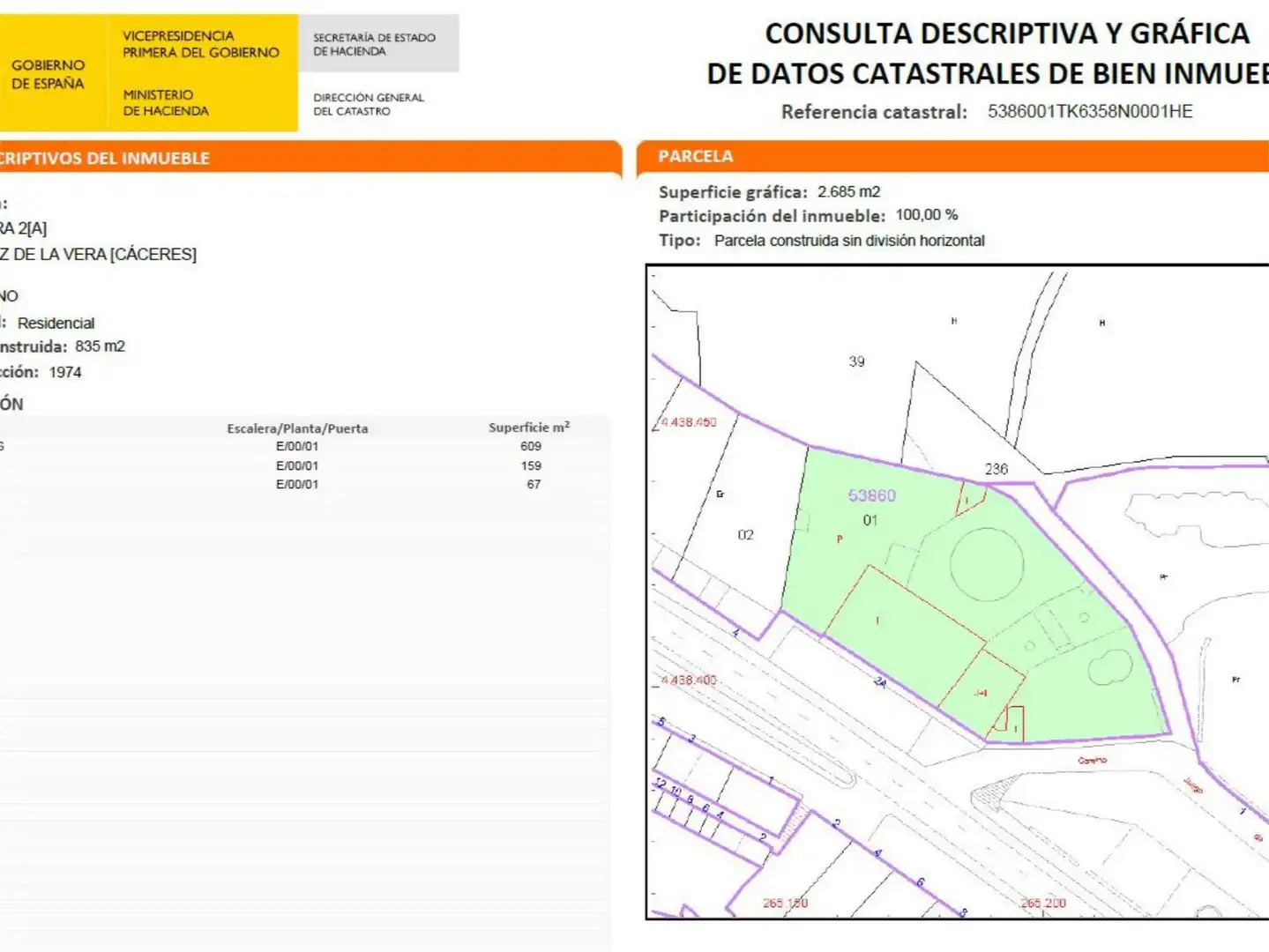Click parcel label '236' on the map
The image size is (1269, 952).
point(997,470)
